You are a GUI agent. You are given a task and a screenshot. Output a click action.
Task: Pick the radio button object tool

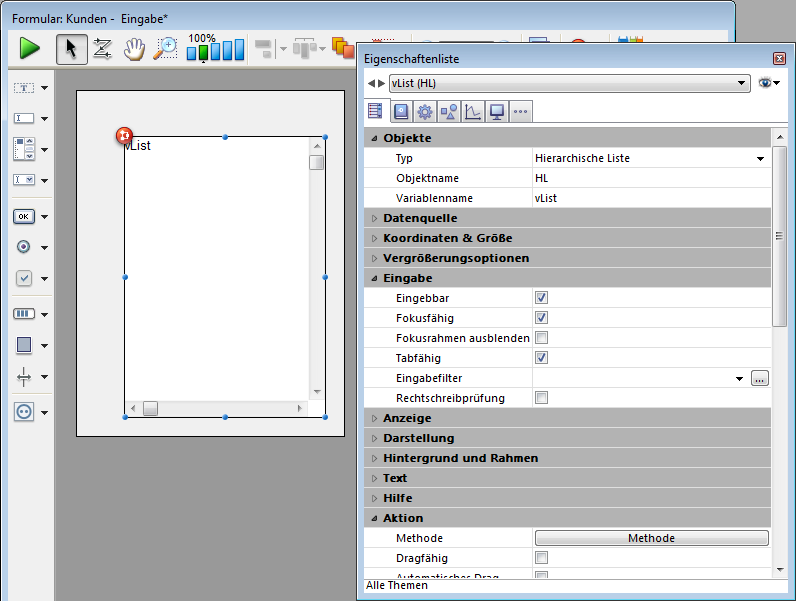tap(24, 247)
